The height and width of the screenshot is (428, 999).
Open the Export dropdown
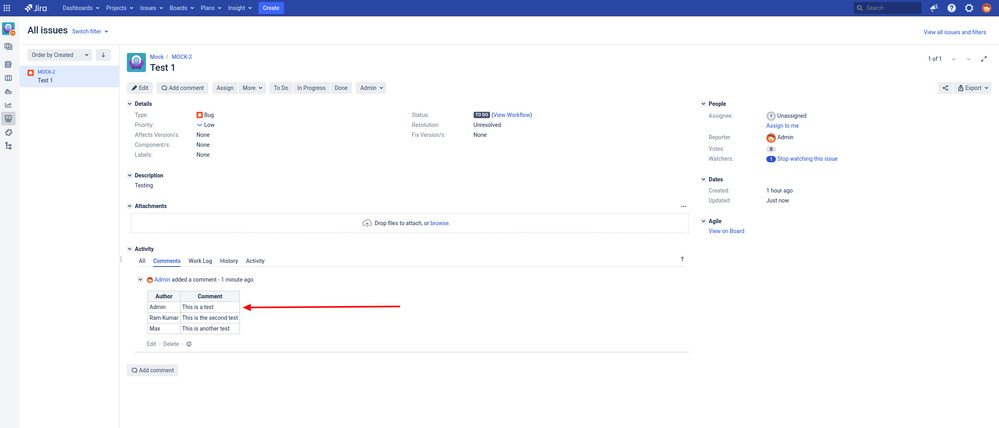coord(973,88)
